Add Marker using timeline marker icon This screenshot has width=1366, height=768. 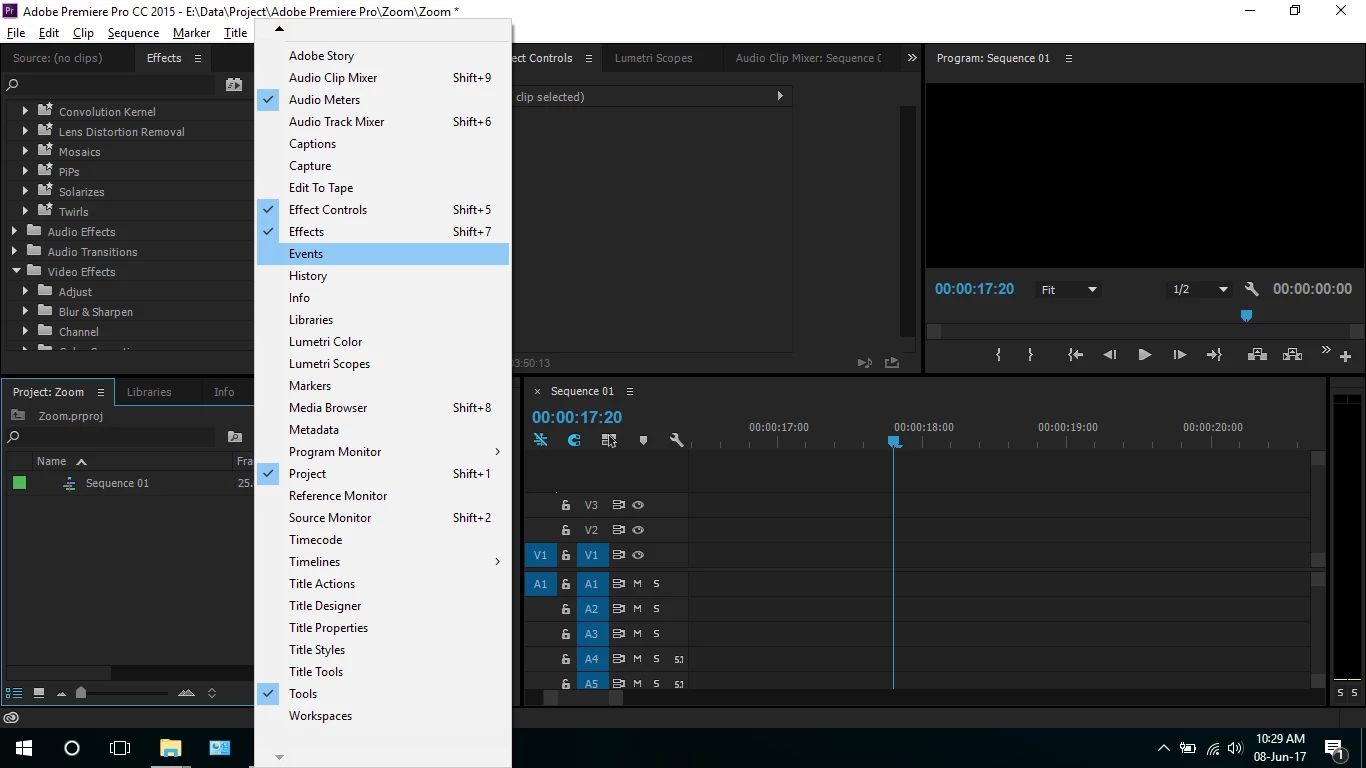tap(643, 440)
